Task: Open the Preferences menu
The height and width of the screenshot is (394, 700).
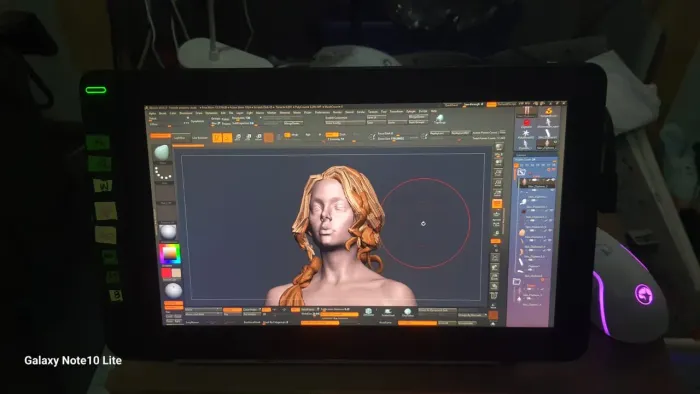Action: [x=321, y=112]
